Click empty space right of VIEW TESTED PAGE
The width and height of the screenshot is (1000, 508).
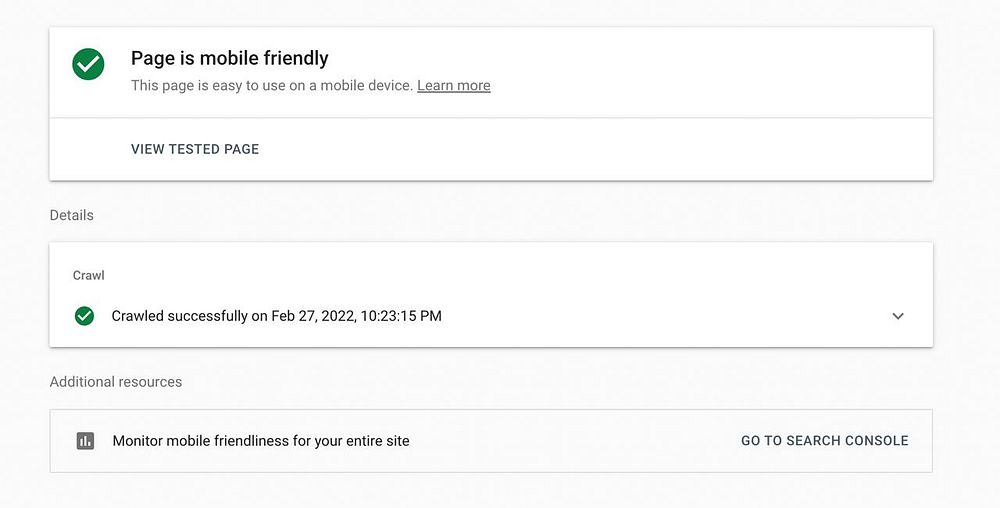pyautogui.click(x=600, y=149)
